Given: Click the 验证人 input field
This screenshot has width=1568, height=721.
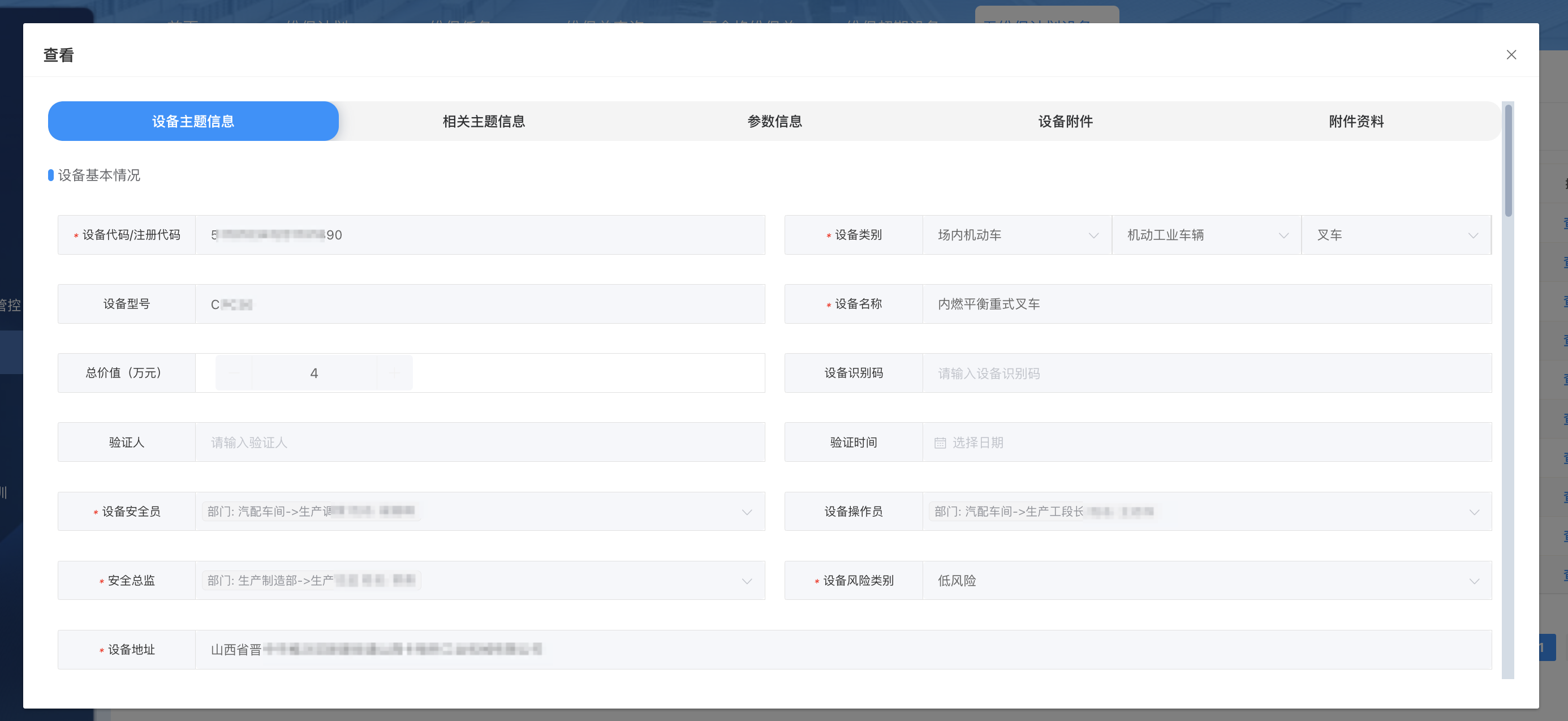Looking at the screenshot, I should (480, 443).
